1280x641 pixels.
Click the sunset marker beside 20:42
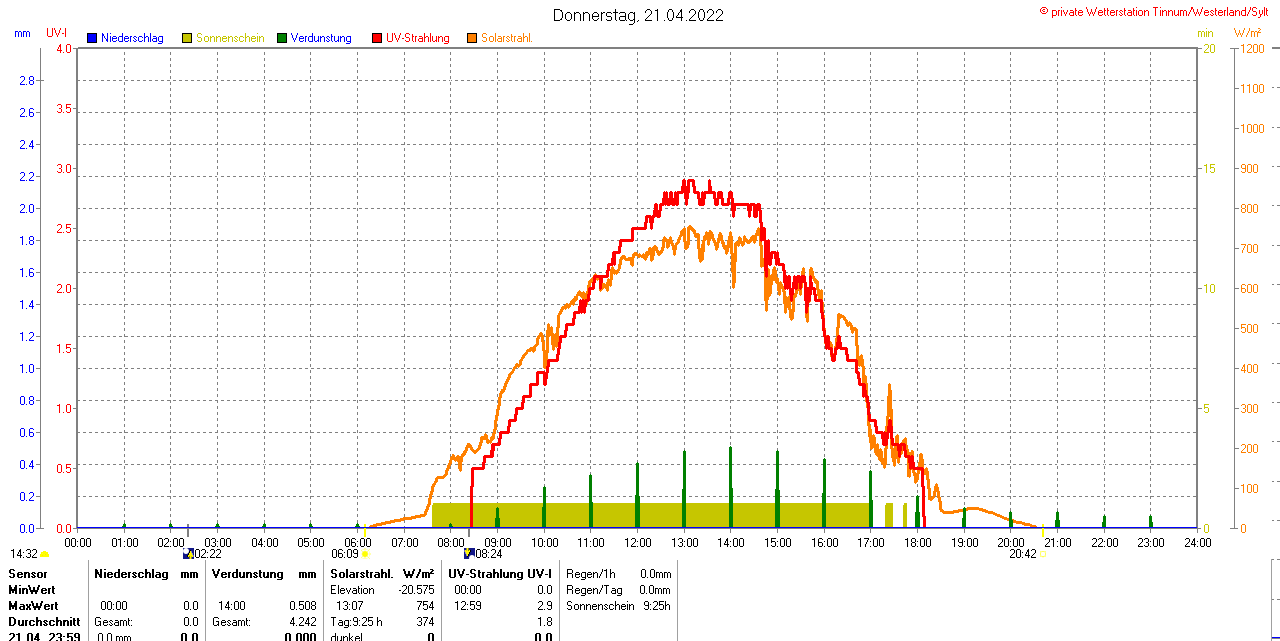1042,553
